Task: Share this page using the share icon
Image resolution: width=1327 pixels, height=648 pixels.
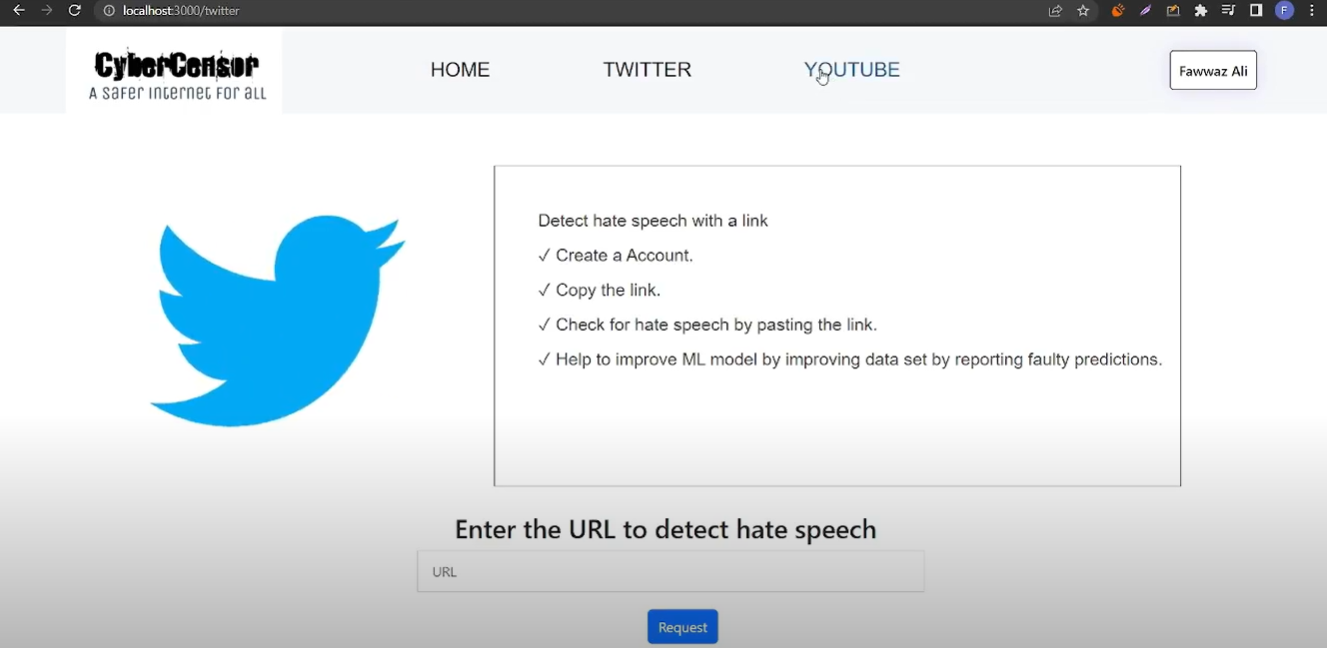Action: pyautogui.click(x=1055, y=11)
